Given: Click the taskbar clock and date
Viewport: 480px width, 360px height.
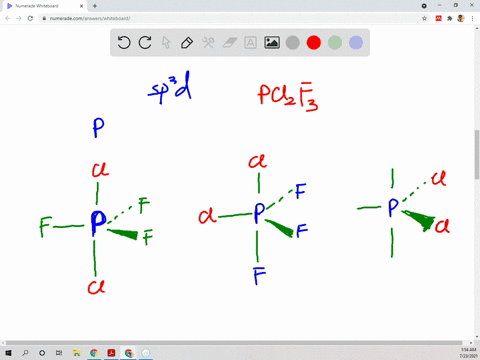Looking at the screenshot, I should [468, 353].
